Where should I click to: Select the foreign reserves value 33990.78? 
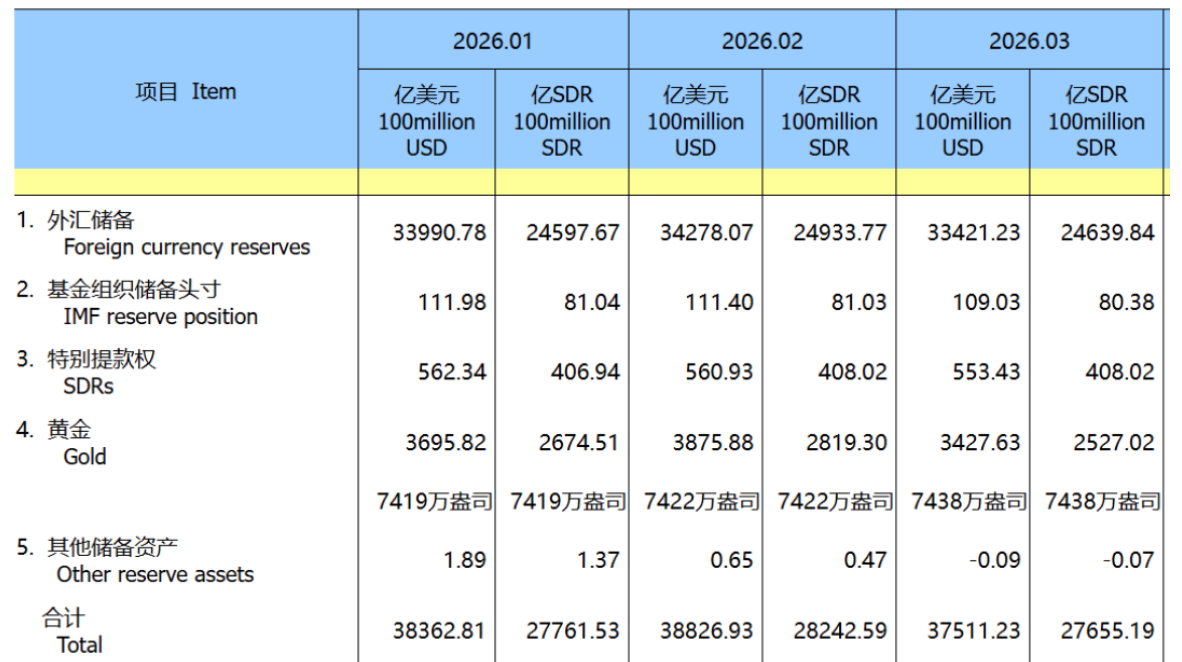click(x=439, y=233)
